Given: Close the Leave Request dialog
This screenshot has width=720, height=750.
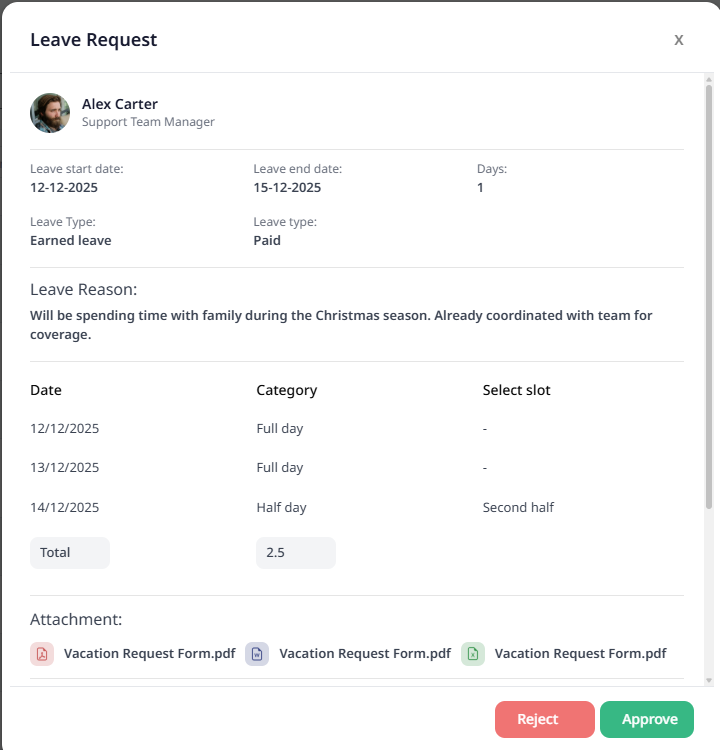Looking at the screenshot, I should coord(679,40).
